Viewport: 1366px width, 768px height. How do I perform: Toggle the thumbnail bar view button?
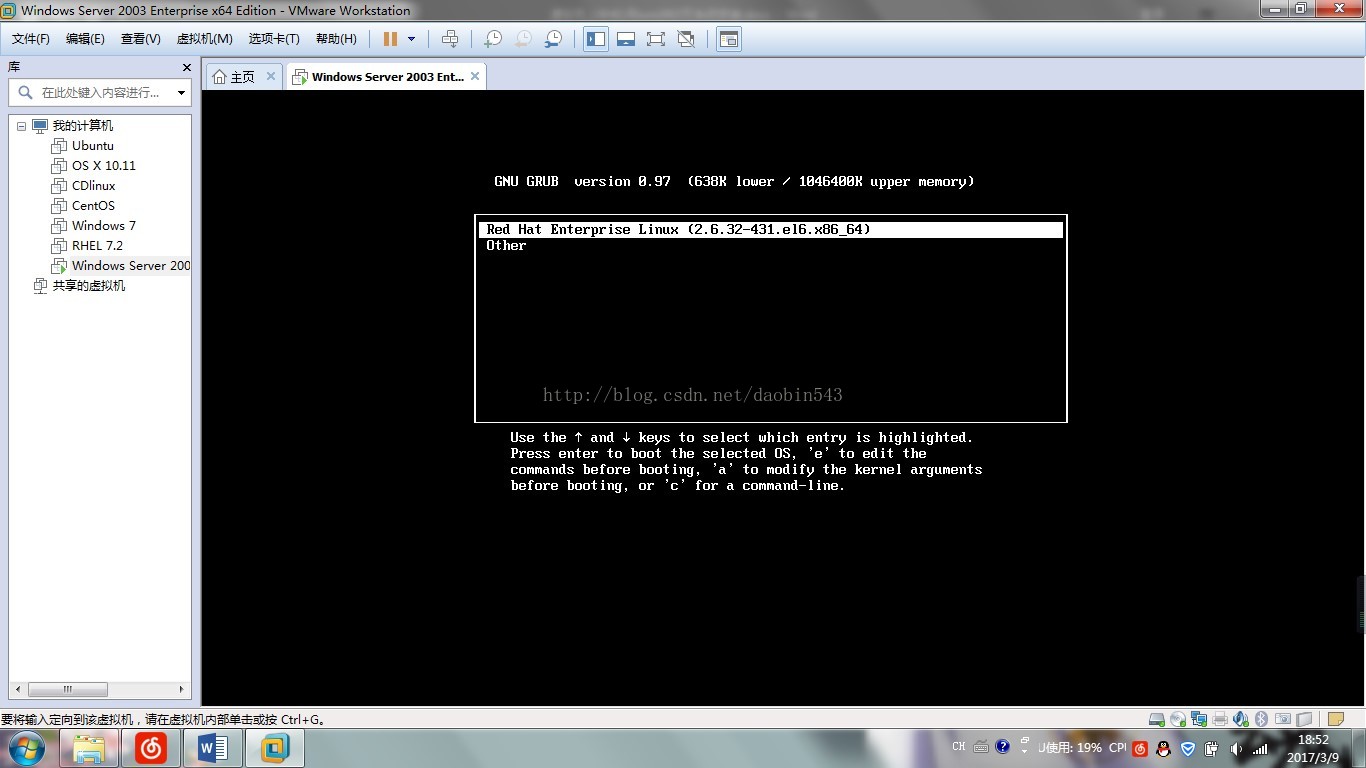pos(626,39)
